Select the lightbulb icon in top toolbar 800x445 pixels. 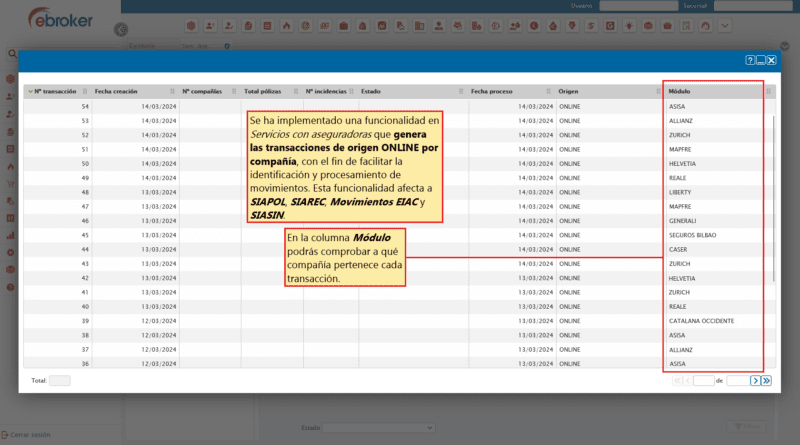tap(629, 26)
